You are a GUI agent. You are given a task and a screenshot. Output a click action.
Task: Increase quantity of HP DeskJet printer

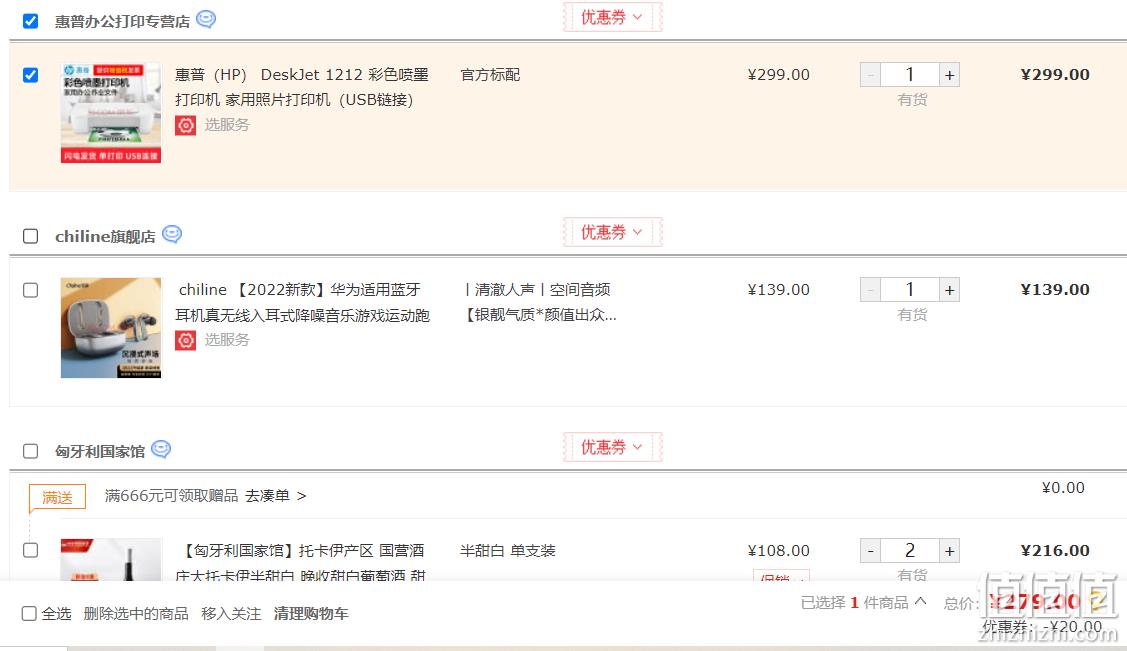tap(949, 75)
